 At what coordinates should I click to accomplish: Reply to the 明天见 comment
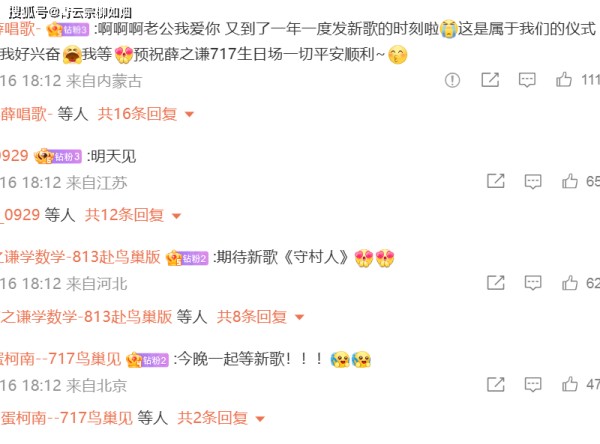[x=533, y=182]
